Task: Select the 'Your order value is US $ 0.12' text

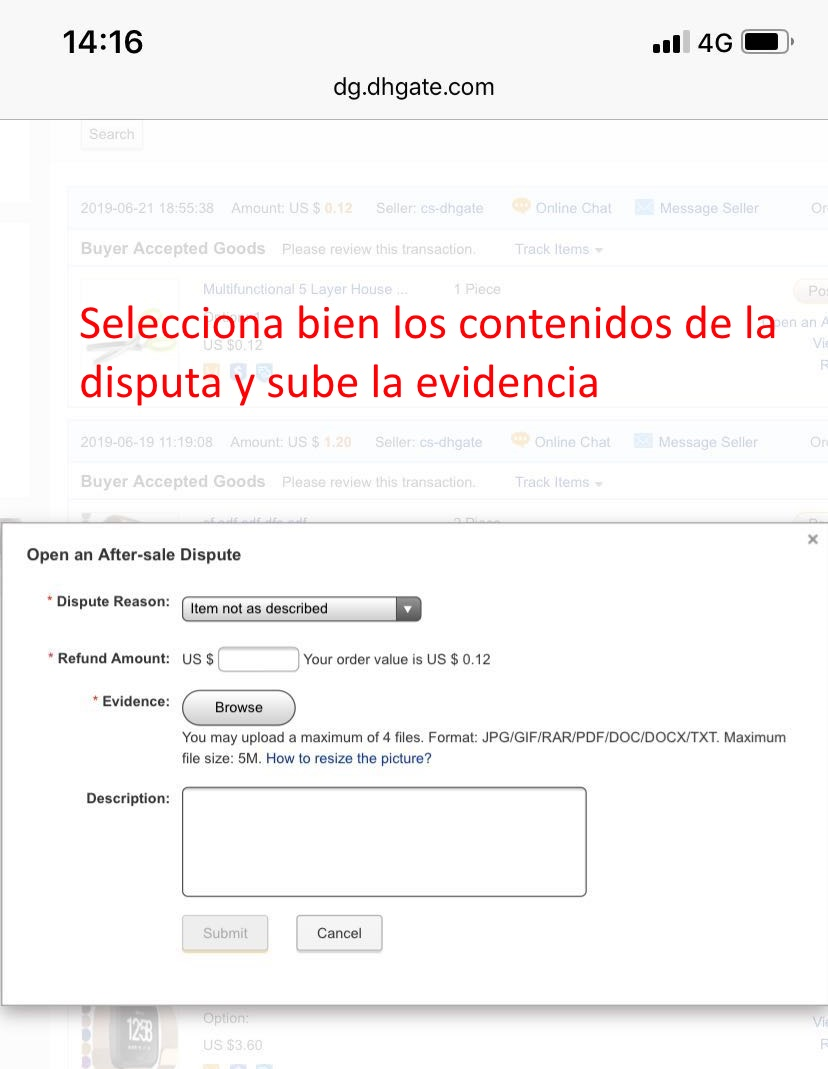Action: (x=397, y=659)
